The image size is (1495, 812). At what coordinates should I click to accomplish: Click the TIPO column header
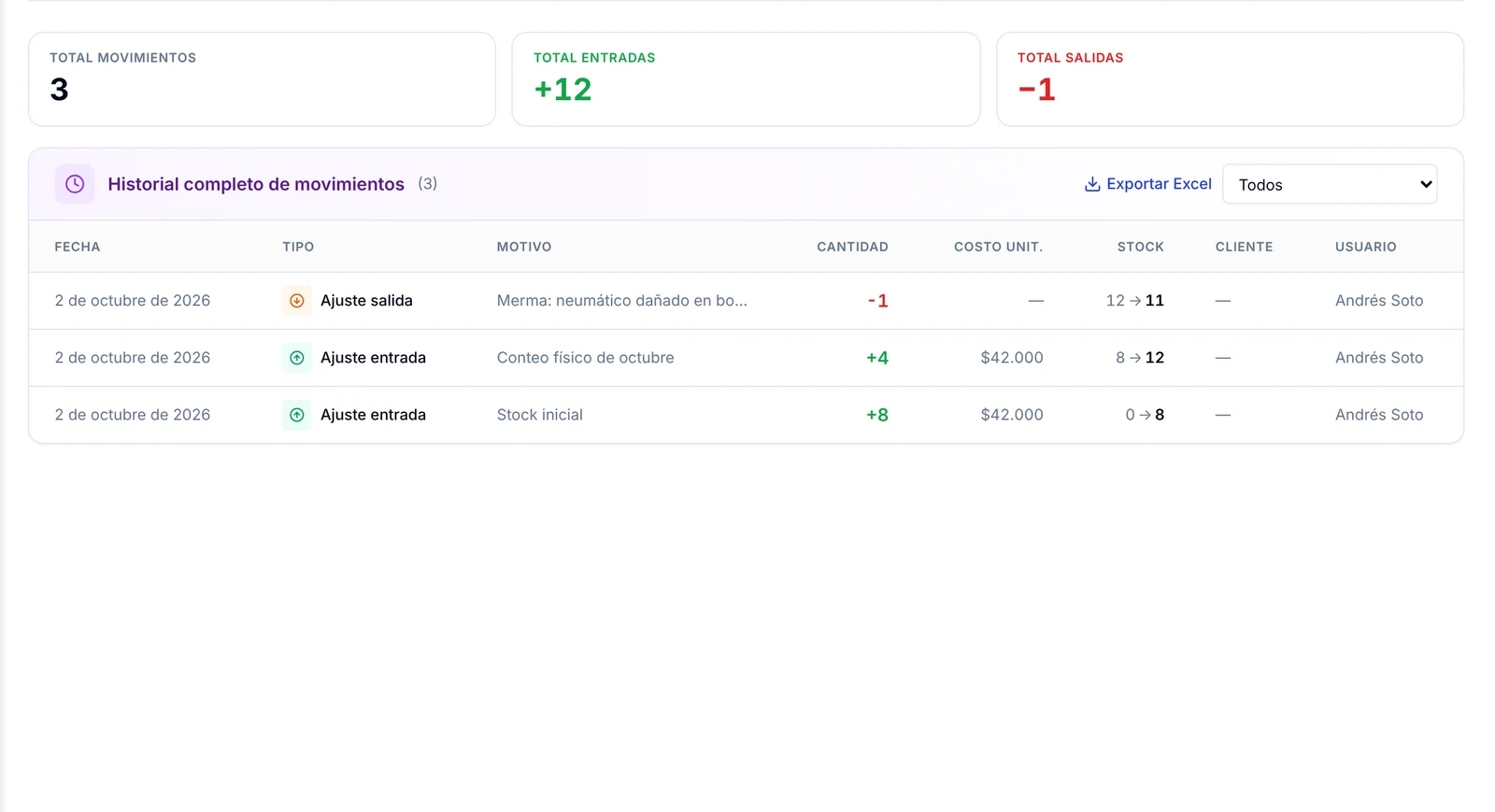tap(298, 247)
